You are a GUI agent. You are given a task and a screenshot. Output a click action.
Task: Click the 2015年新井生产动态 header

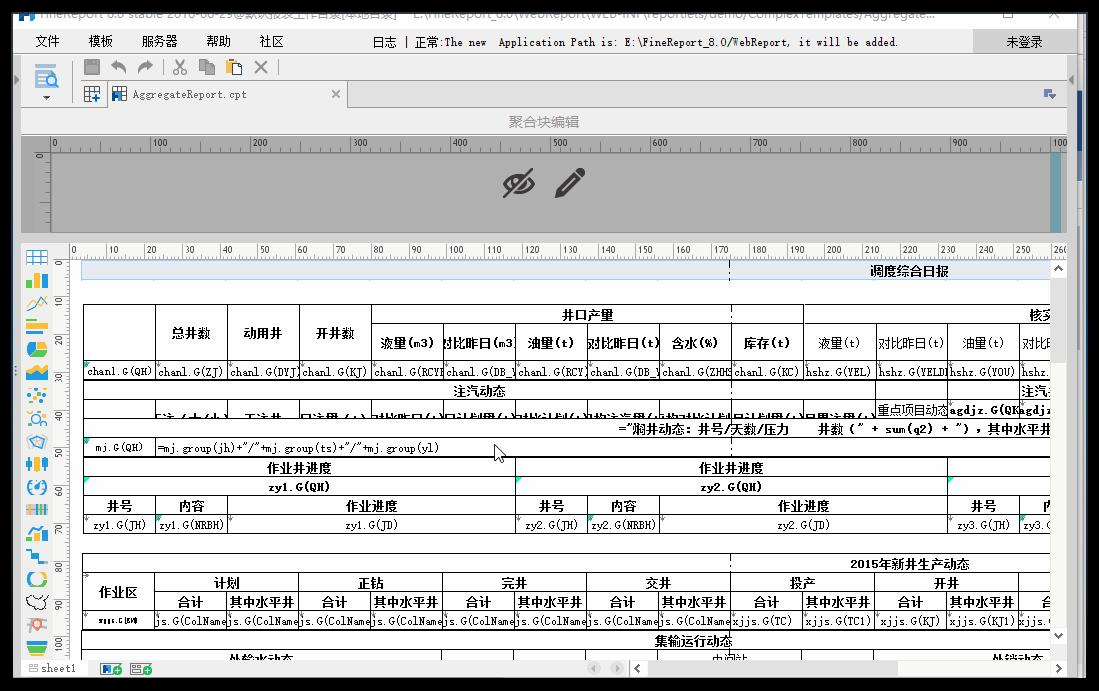(909, 563)
